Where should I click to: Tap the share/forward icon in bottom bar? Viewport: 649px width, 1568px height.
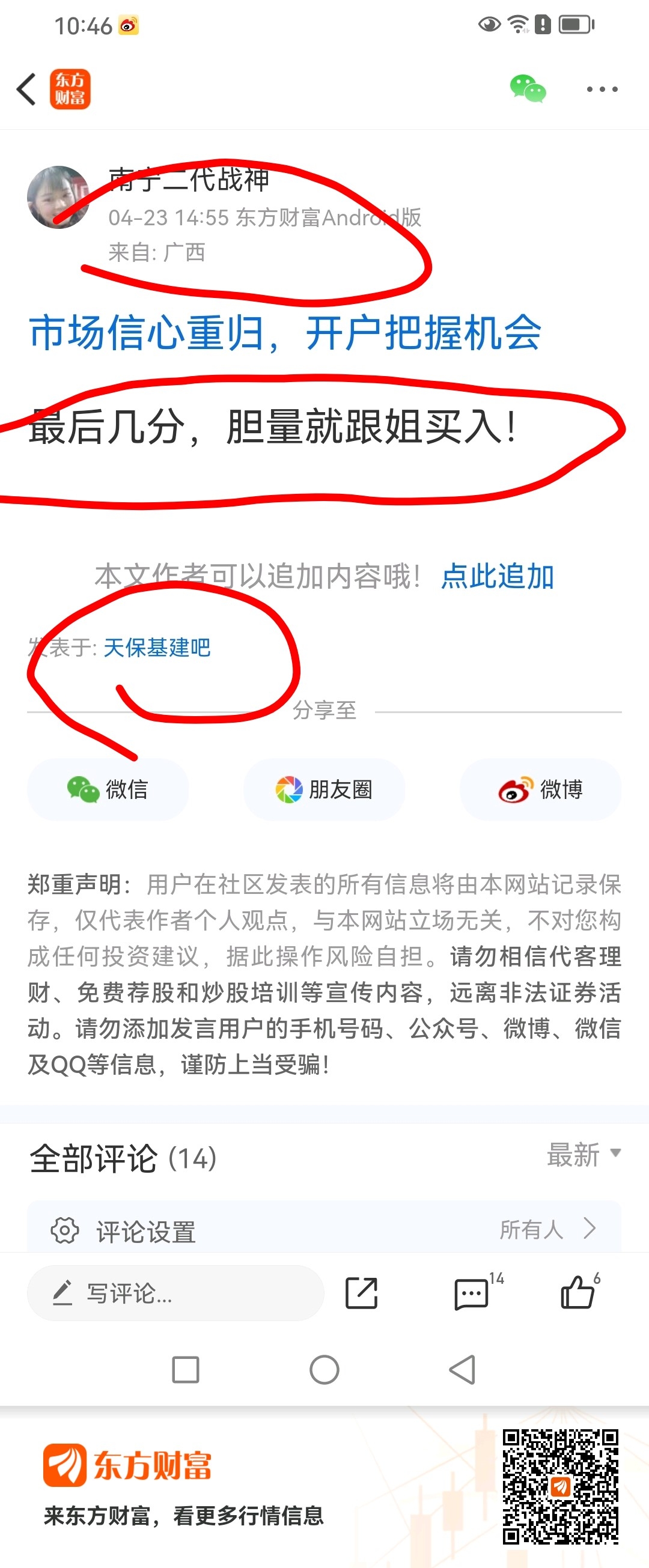click(362, 1293)
